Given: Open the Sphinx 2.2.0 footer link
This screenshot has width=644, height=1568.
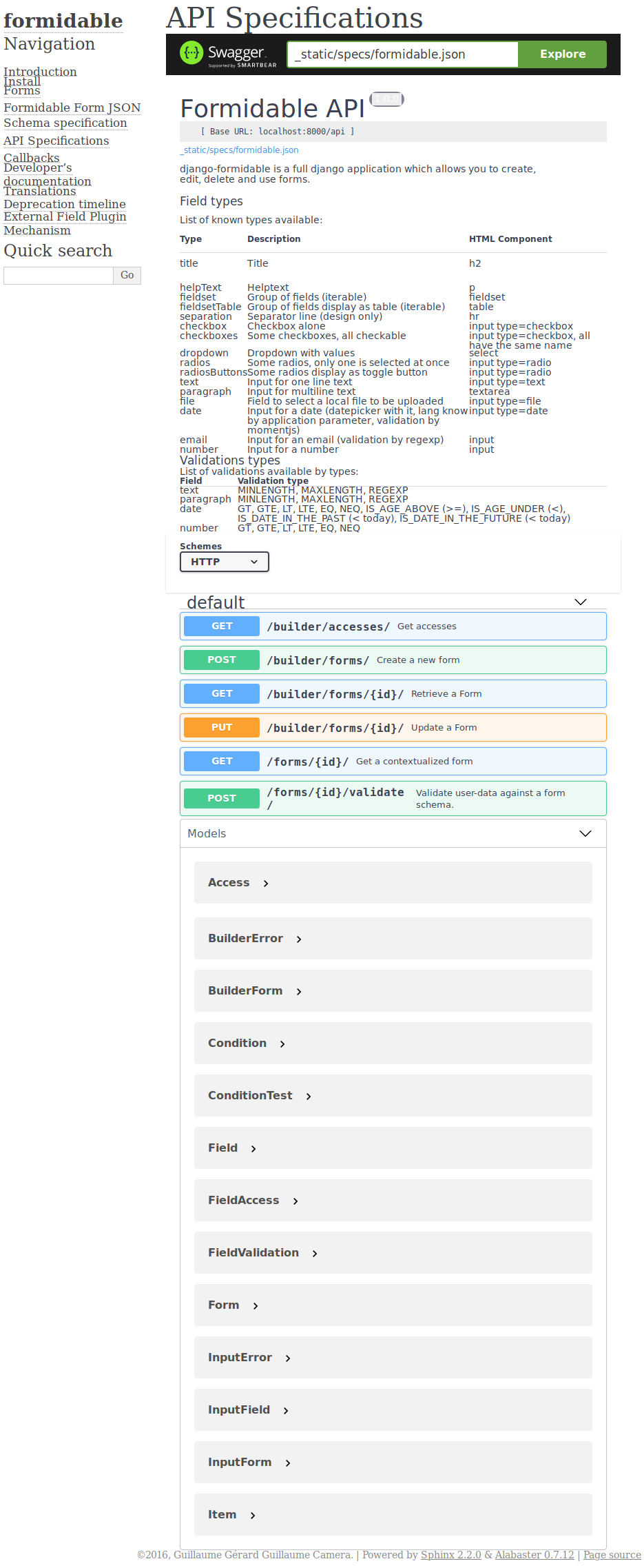Looking at the screenshot, I should click(451, 1555).
